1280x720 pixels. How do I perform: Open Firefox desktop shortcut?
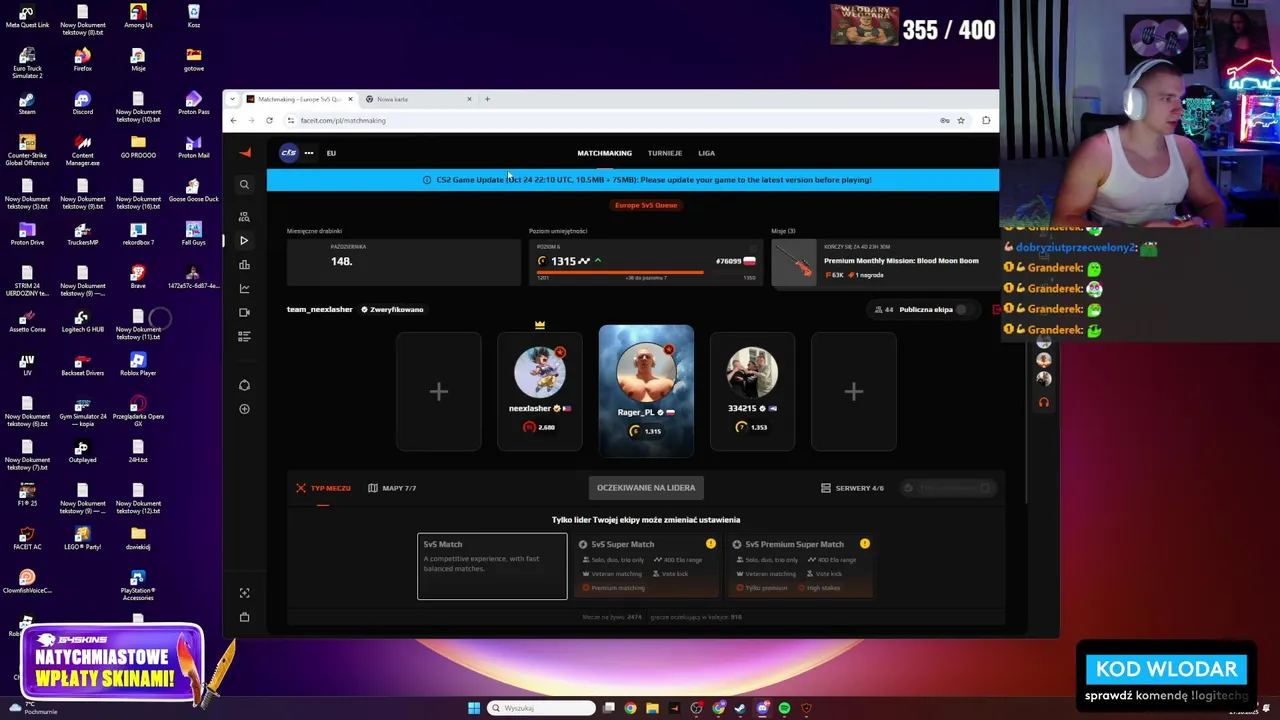[x=82, y=59]
